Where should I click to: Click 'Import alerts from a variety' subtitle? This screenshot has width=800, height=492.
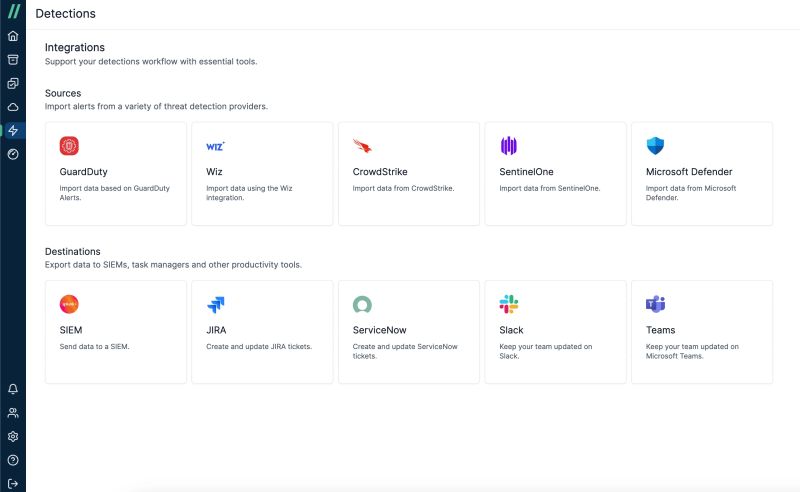(156, 106)
